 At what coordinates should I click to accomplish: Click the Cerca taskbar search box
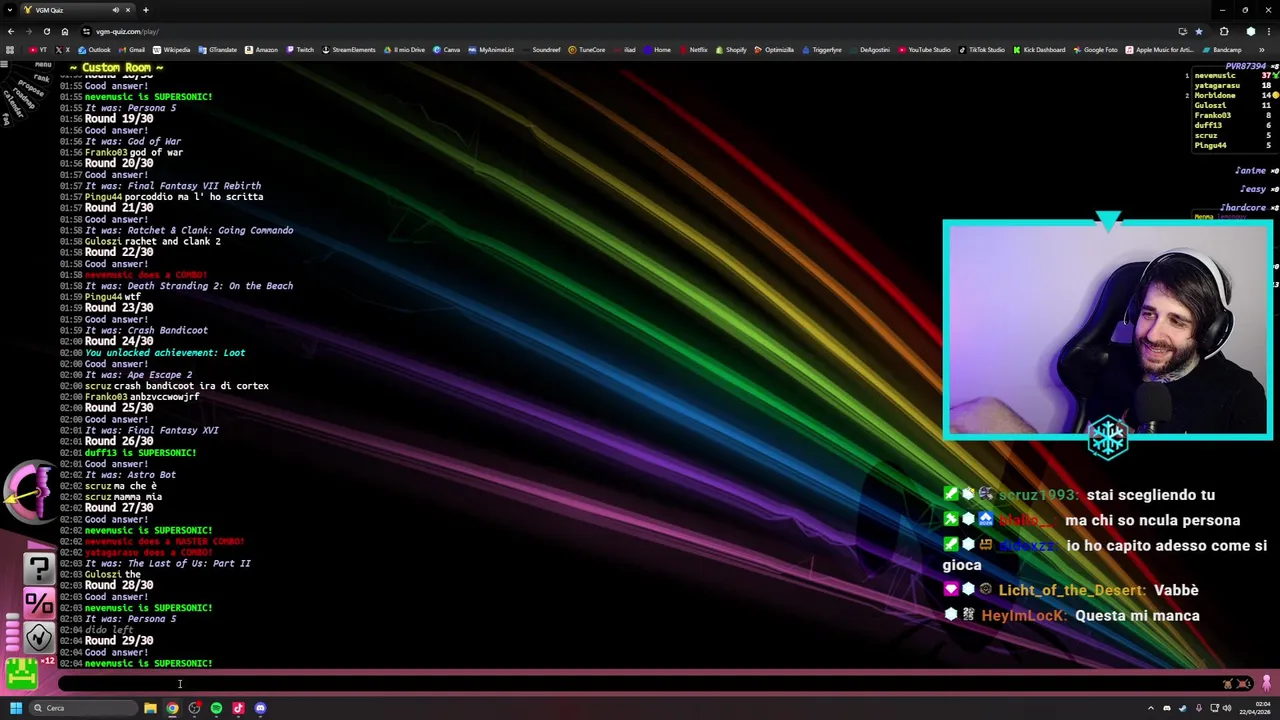point(83,708)
